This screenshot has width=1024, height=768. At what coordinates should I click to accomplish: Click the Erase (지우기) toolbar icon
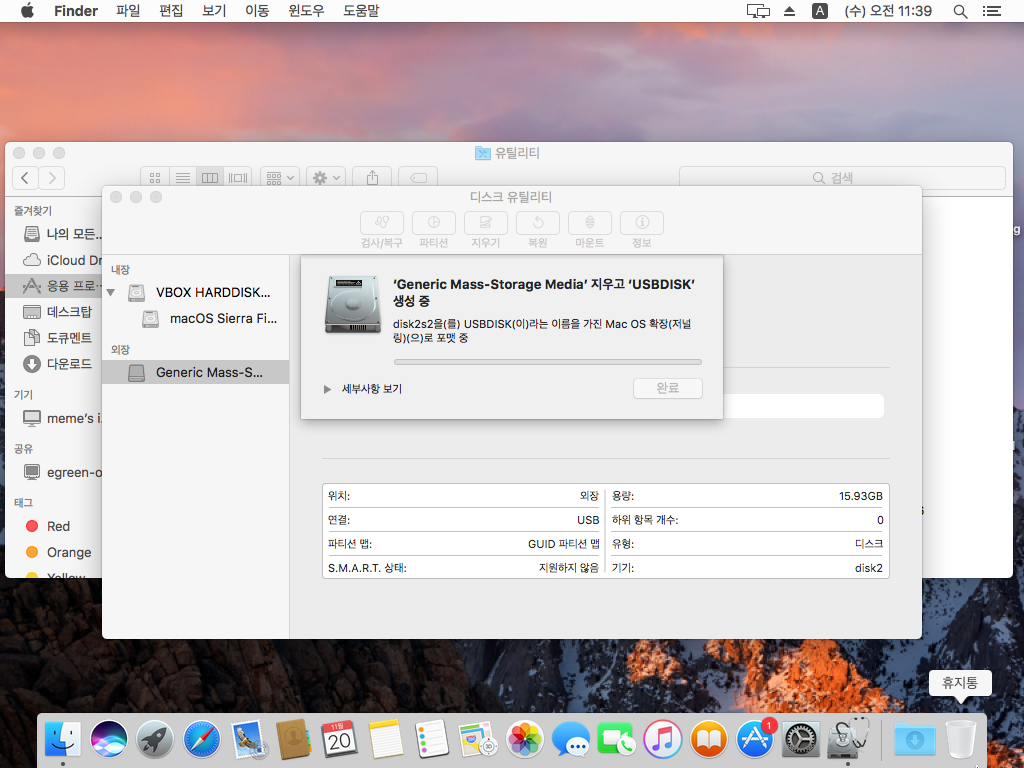click(x=485, y=223)
